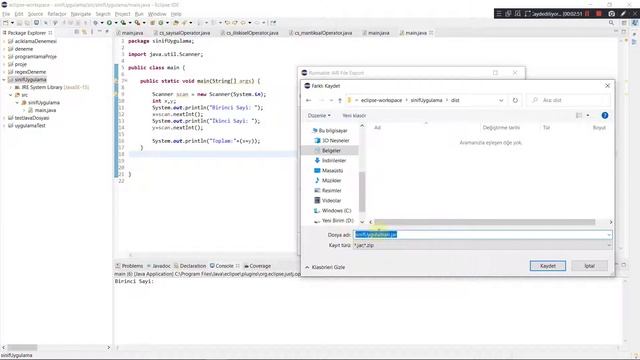Image resolution: width=640 pixels, height=360 pixels.
Task: Click Back arrow in save dialog
Action: click(x=309, y=100)
